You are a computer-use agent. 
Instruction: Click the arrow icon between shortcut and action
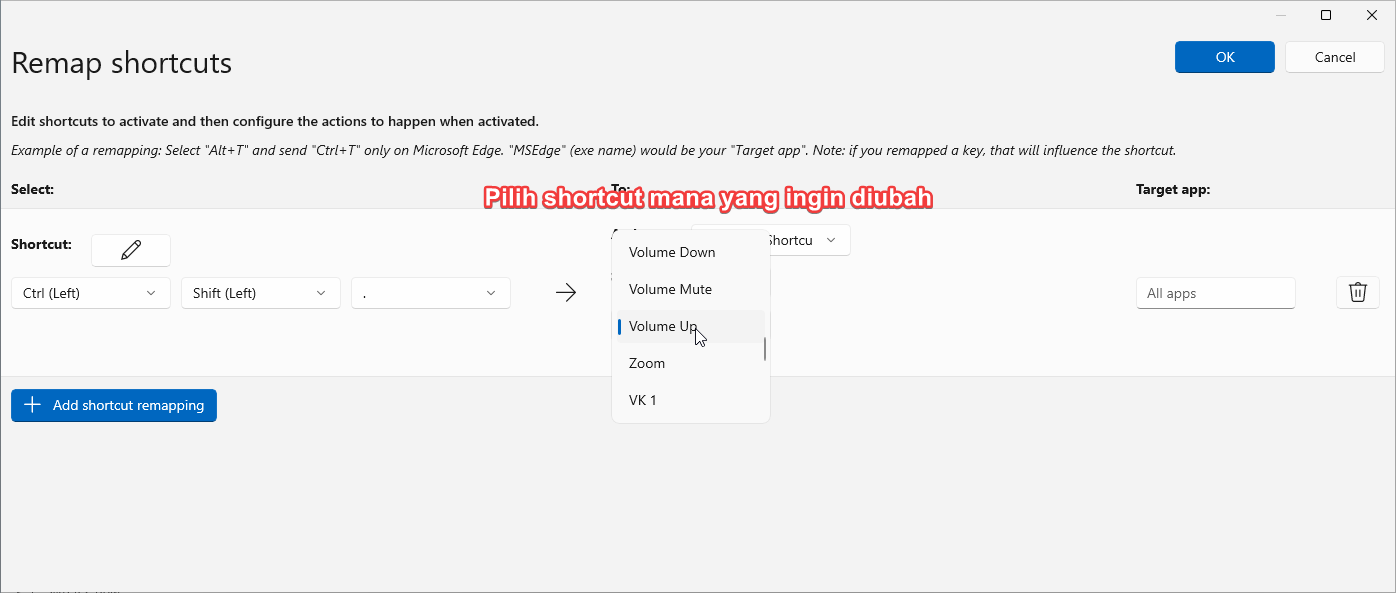[566, 292]
